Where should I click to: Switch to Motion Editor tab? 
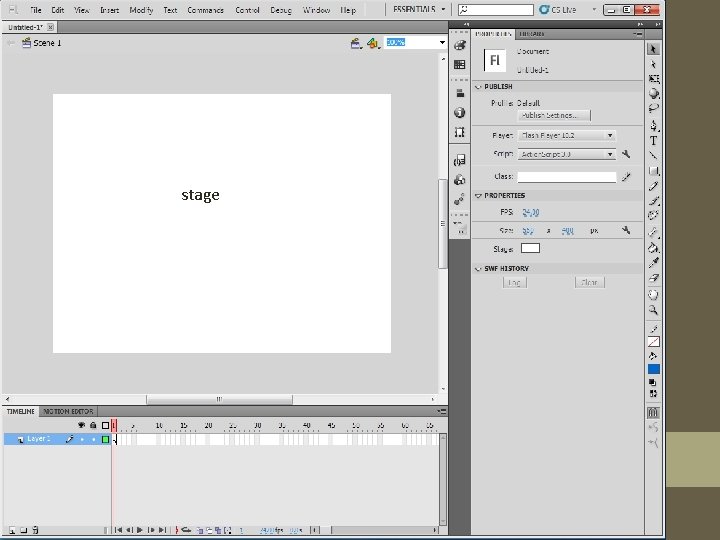pos(68,411)
